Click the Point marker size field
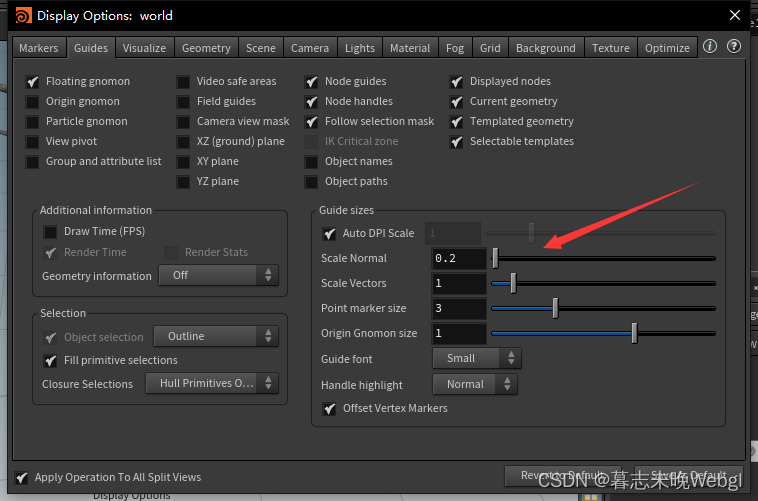This screenshot has width=758, height=501. tap(459, 308)
